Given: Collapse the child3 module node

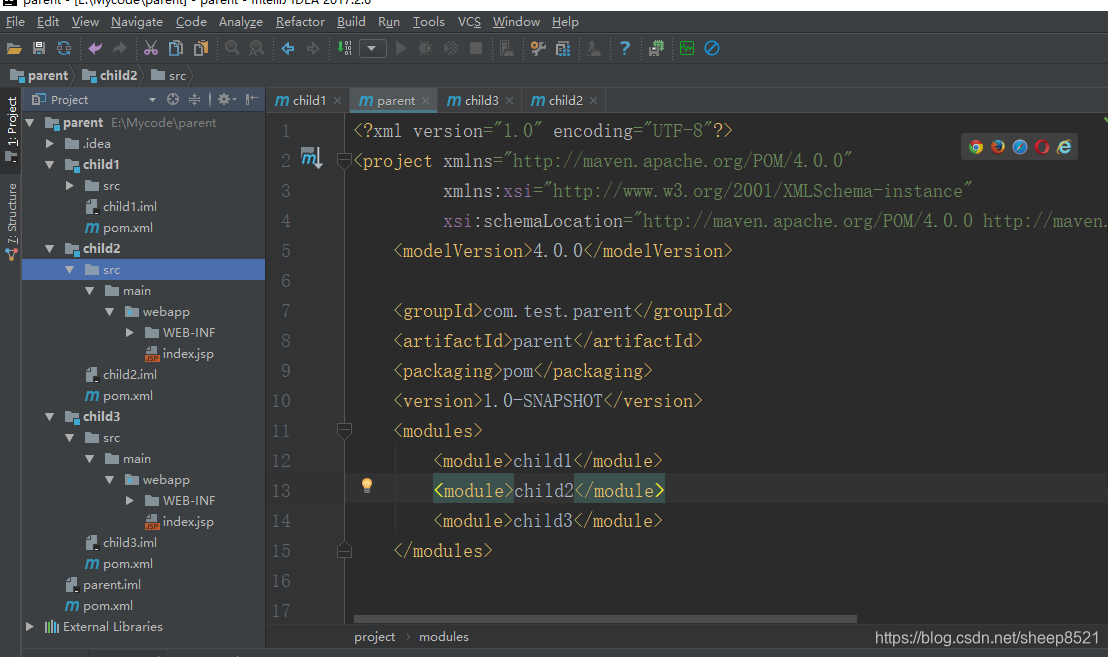Looking at the screenshot, I should (49, 417).
